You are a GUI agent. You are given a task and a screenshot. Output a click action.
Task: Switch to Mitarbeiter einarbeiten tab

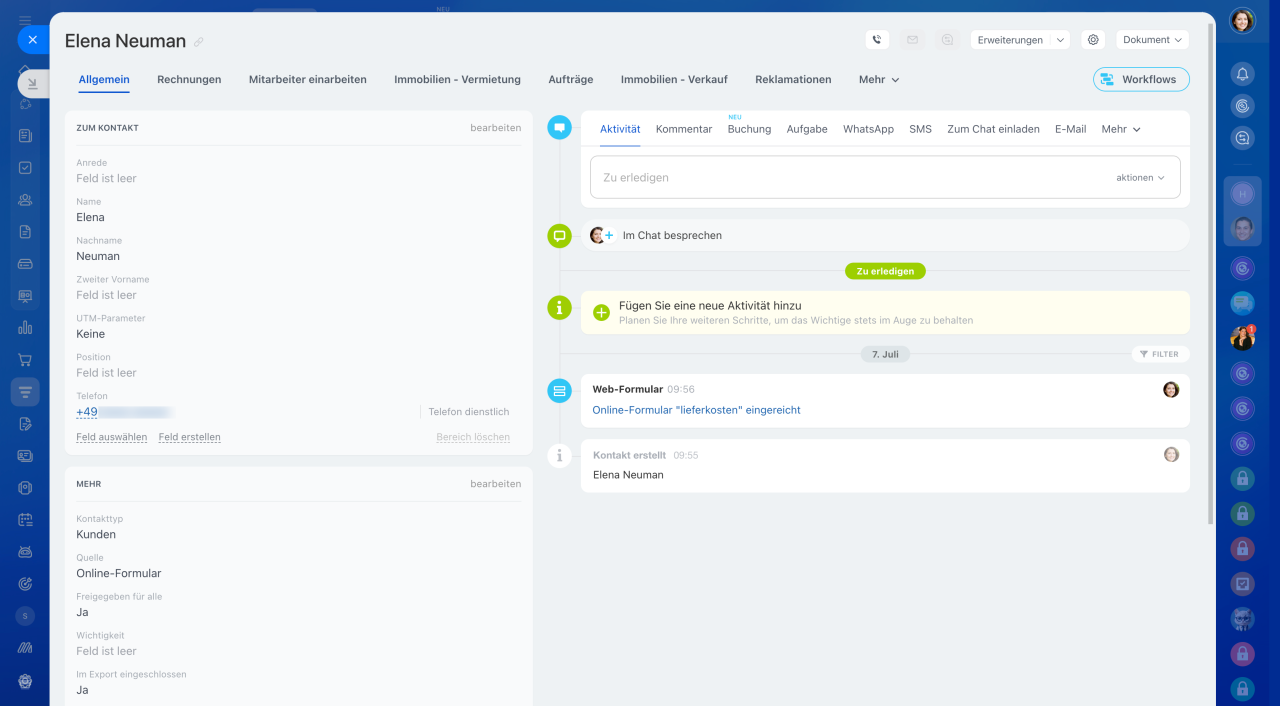click(x=308, y=79)
